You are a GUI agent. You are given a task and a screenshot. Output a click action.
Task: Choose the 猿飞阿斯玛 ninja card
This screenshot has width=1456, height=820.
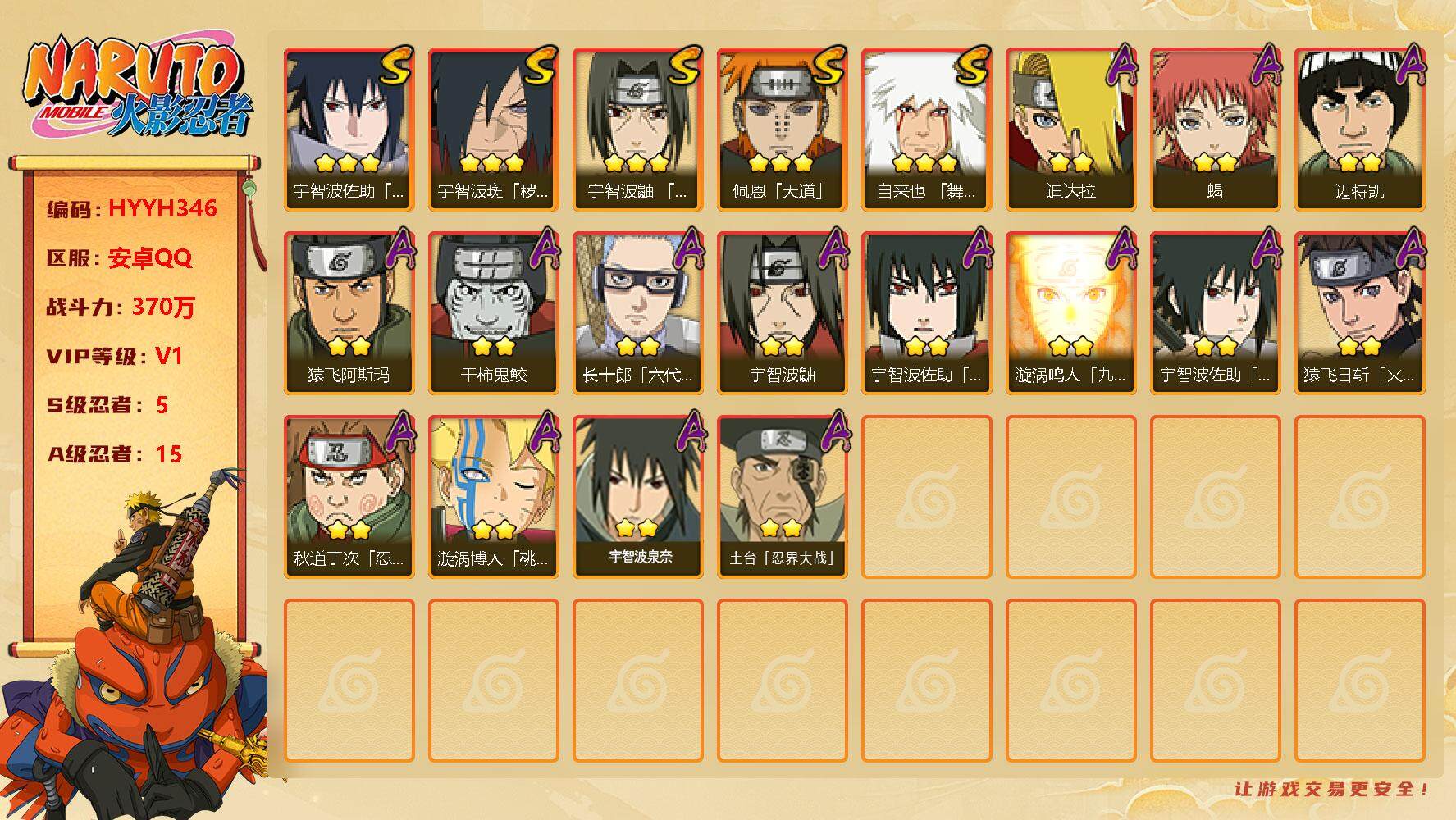click(349, 313)
